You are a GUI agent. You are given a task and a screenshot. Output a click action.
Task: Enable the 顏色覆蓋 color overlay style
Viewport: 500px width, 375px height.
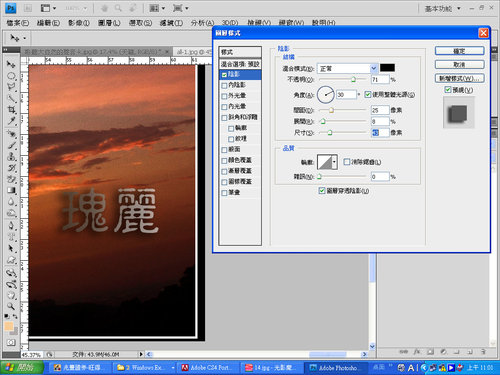pyautogui.click(x=224, y=161)
